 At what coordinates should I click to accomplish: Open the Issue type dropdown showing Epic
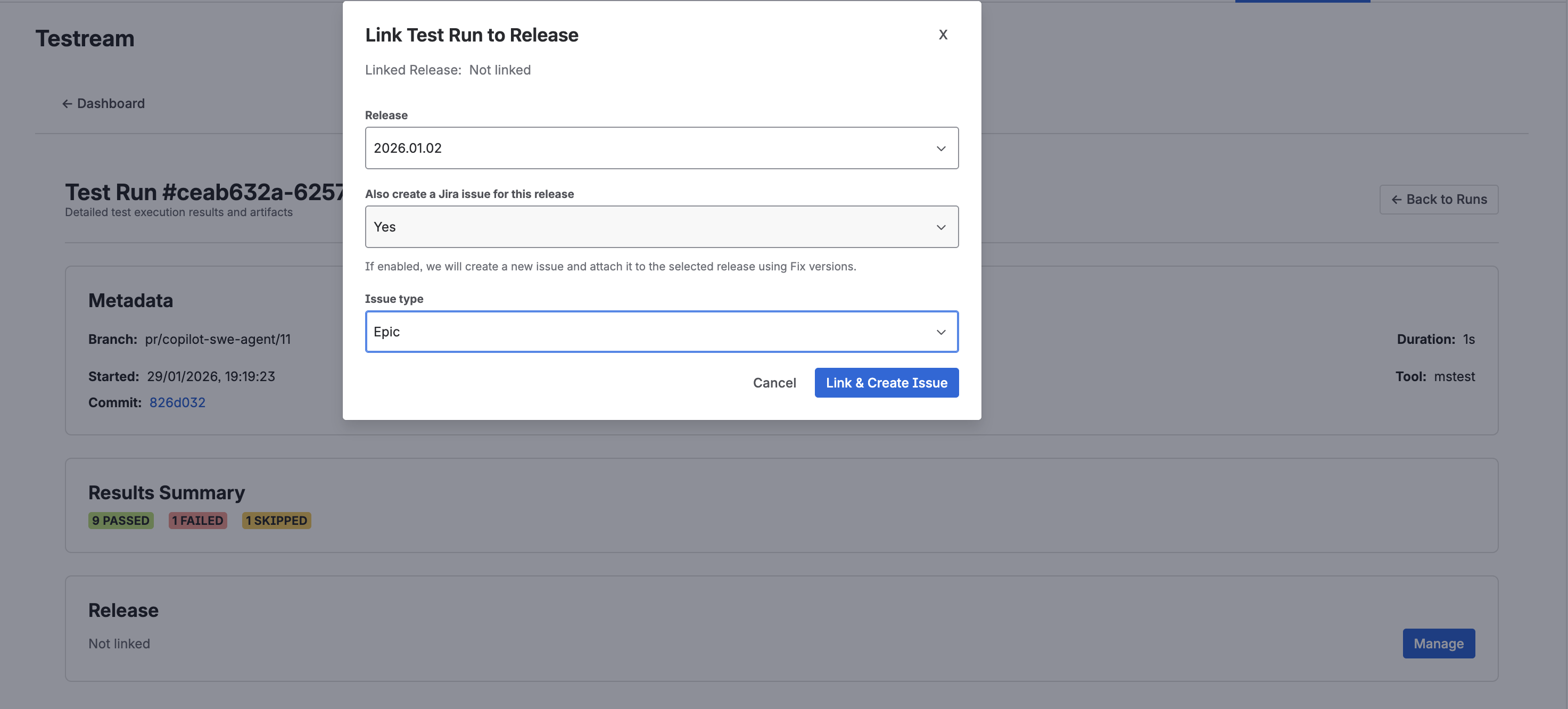(662, 332)
